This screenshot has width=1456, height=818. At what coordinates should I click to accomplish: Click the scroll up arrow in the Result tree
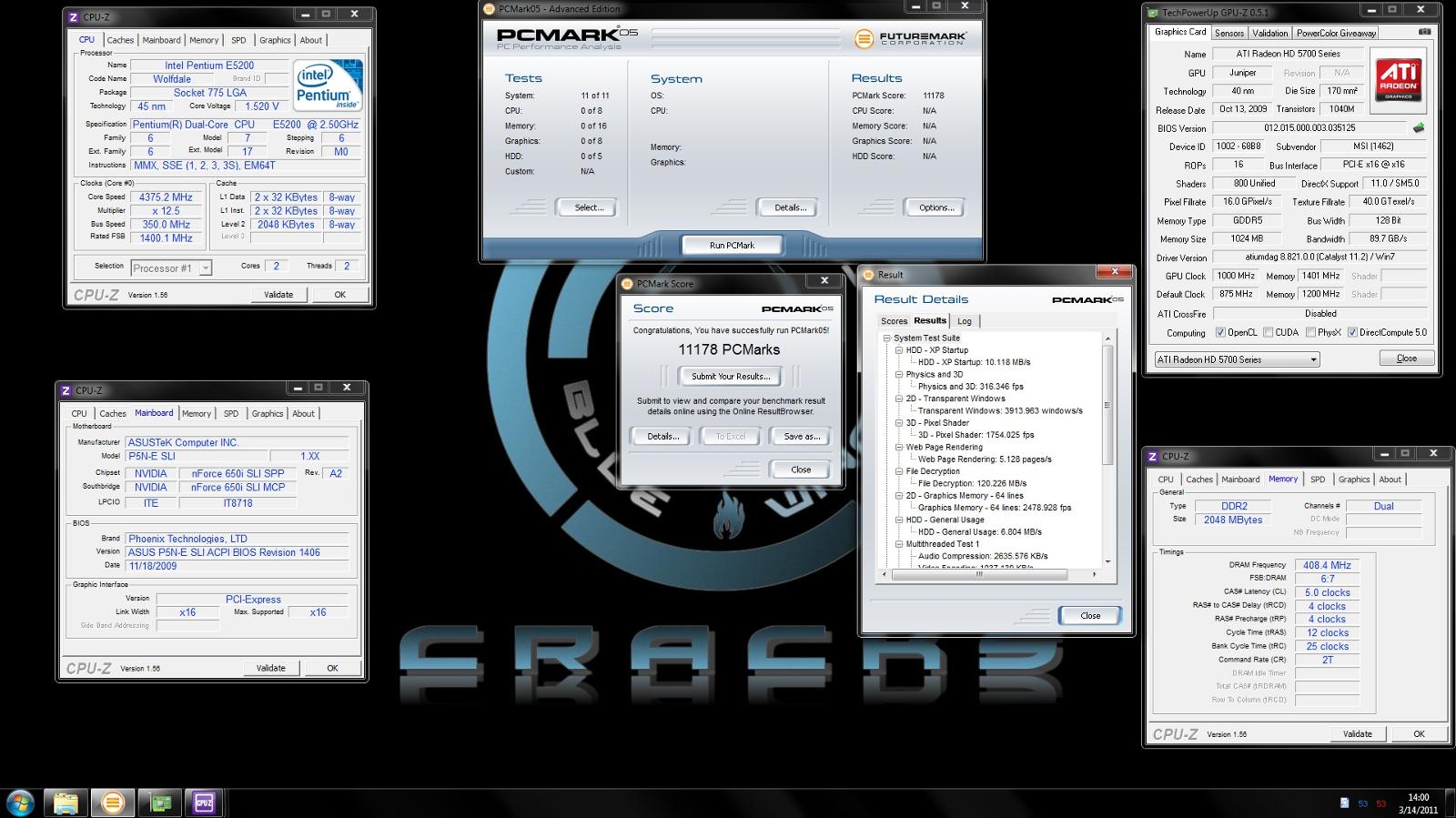[1107, 339]
